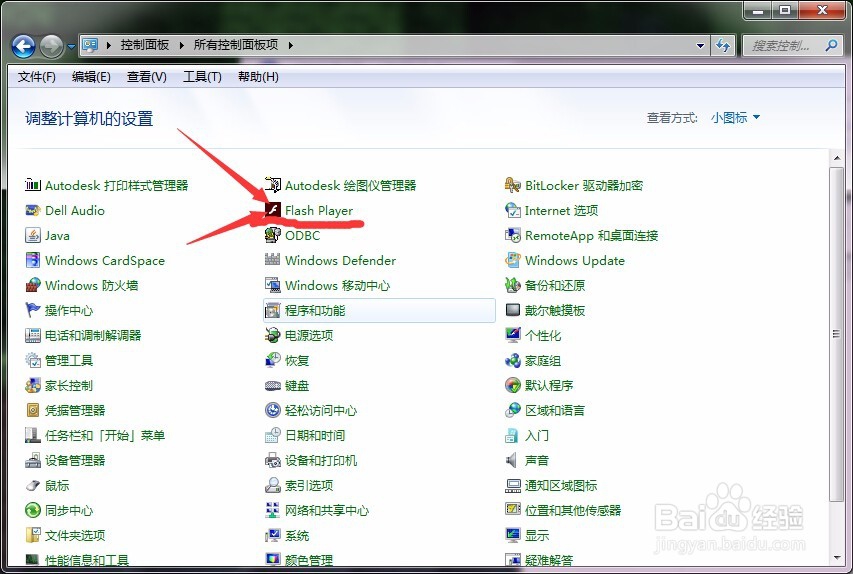This screenshot has height=574, width=853.
Task: Click the scrollbar down arrow
Action: tap(836, 558)
